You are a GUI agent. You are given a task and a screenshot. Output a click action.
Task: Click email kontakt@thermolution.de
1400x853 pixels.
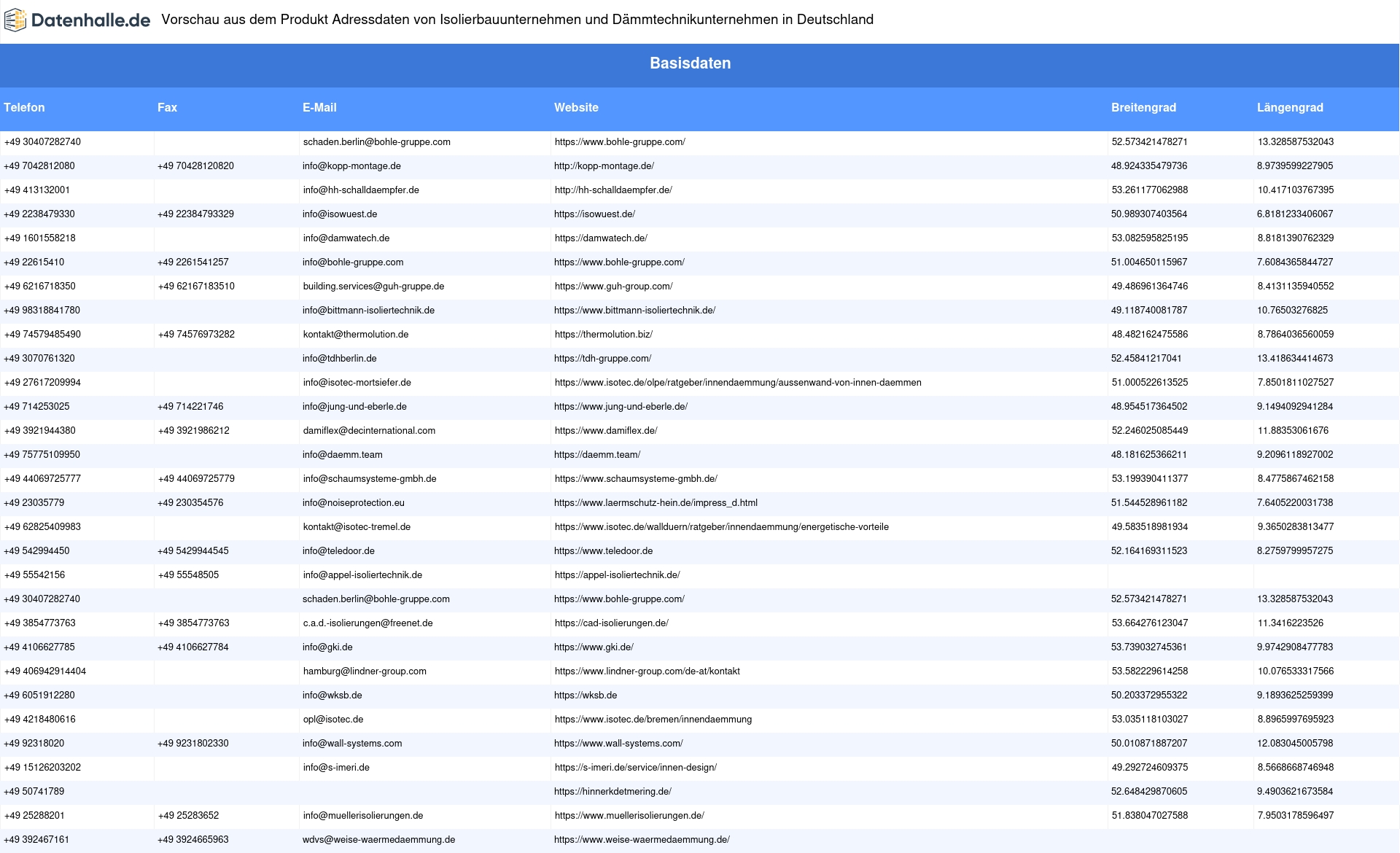tap(356, 335)
